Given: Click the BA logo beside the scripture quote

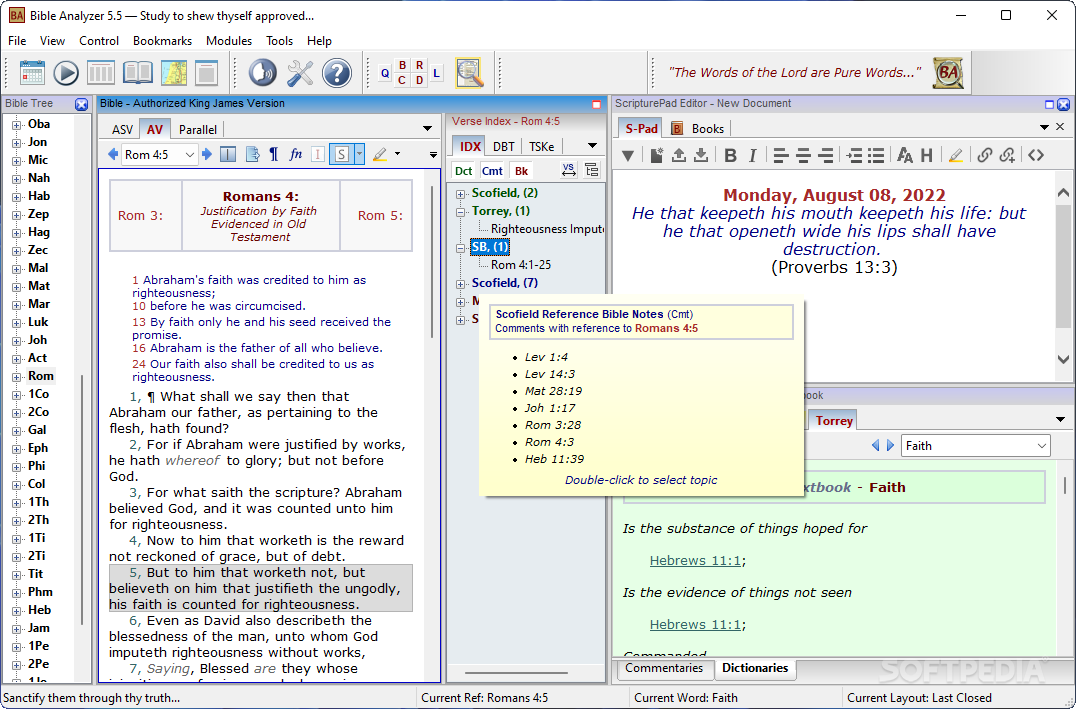Looking at the screenshot, I should coord(948,73).
